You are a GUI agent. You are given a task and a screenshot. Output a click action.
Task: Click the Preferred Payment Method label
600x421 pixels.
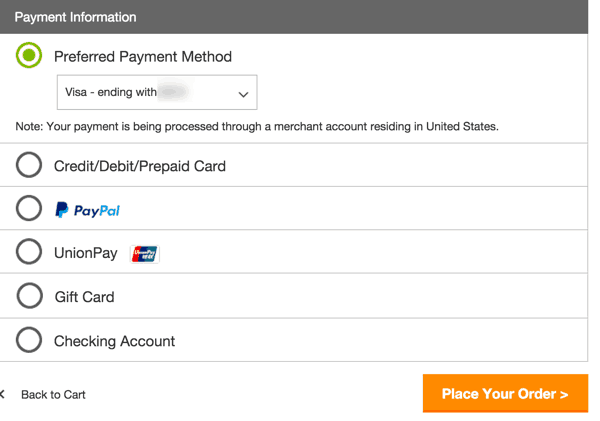[143, 57]
